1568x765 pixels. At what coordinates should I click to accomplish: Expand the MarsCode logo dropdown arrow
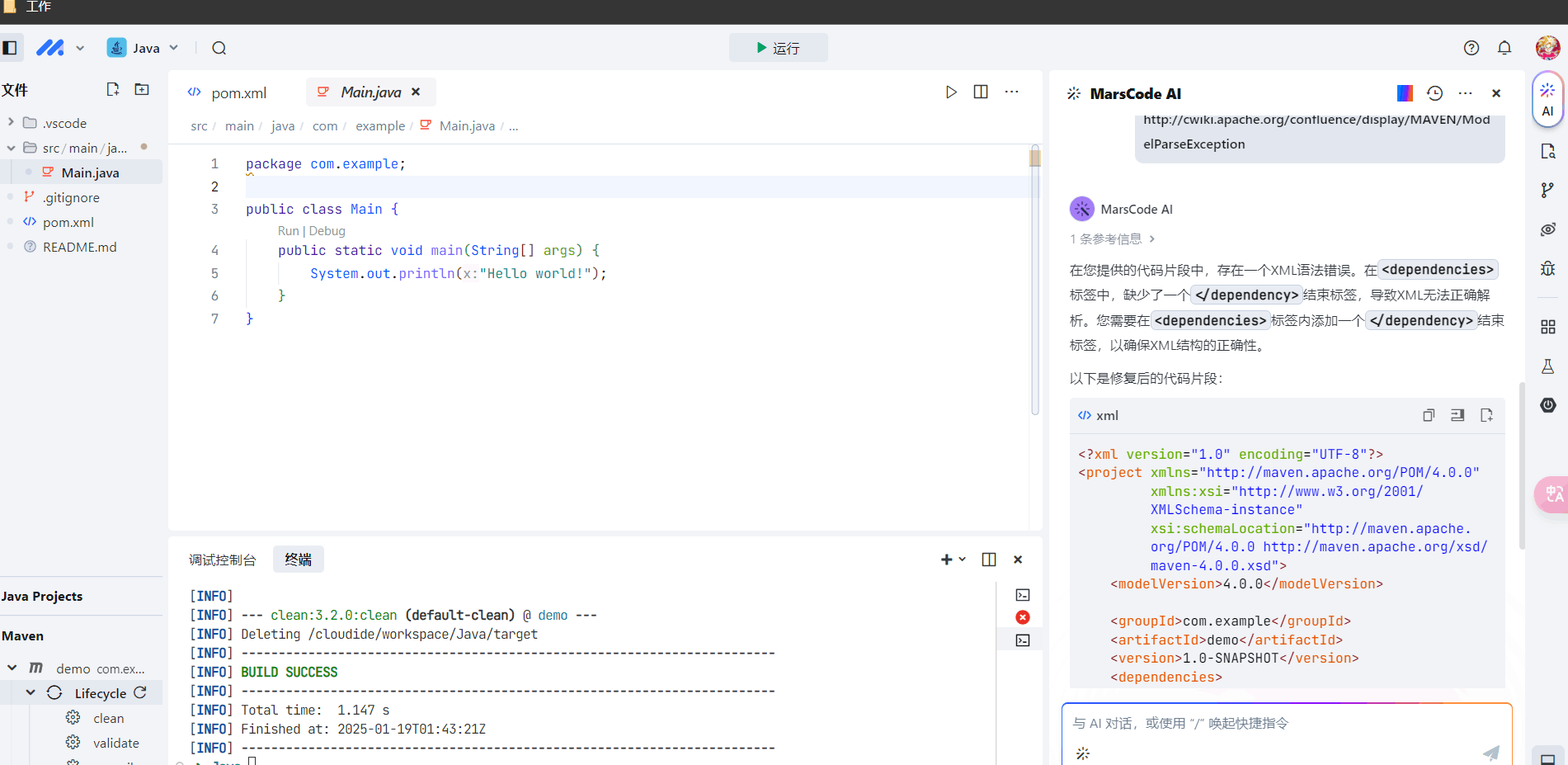(80, 49)
